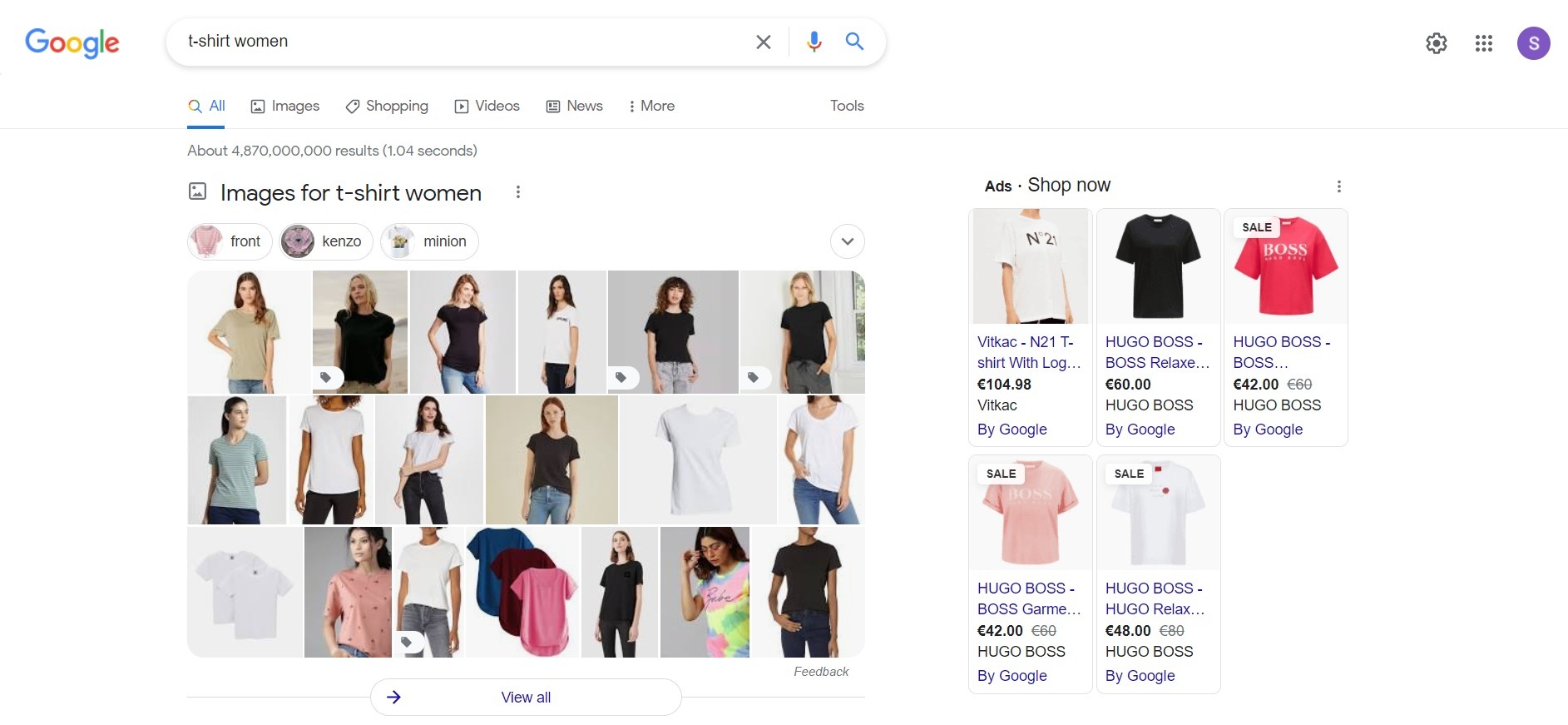The height and width of the screenshot is (725, 1568).
Task: Switch to the Shopping tab
Action: click(387, 106)
